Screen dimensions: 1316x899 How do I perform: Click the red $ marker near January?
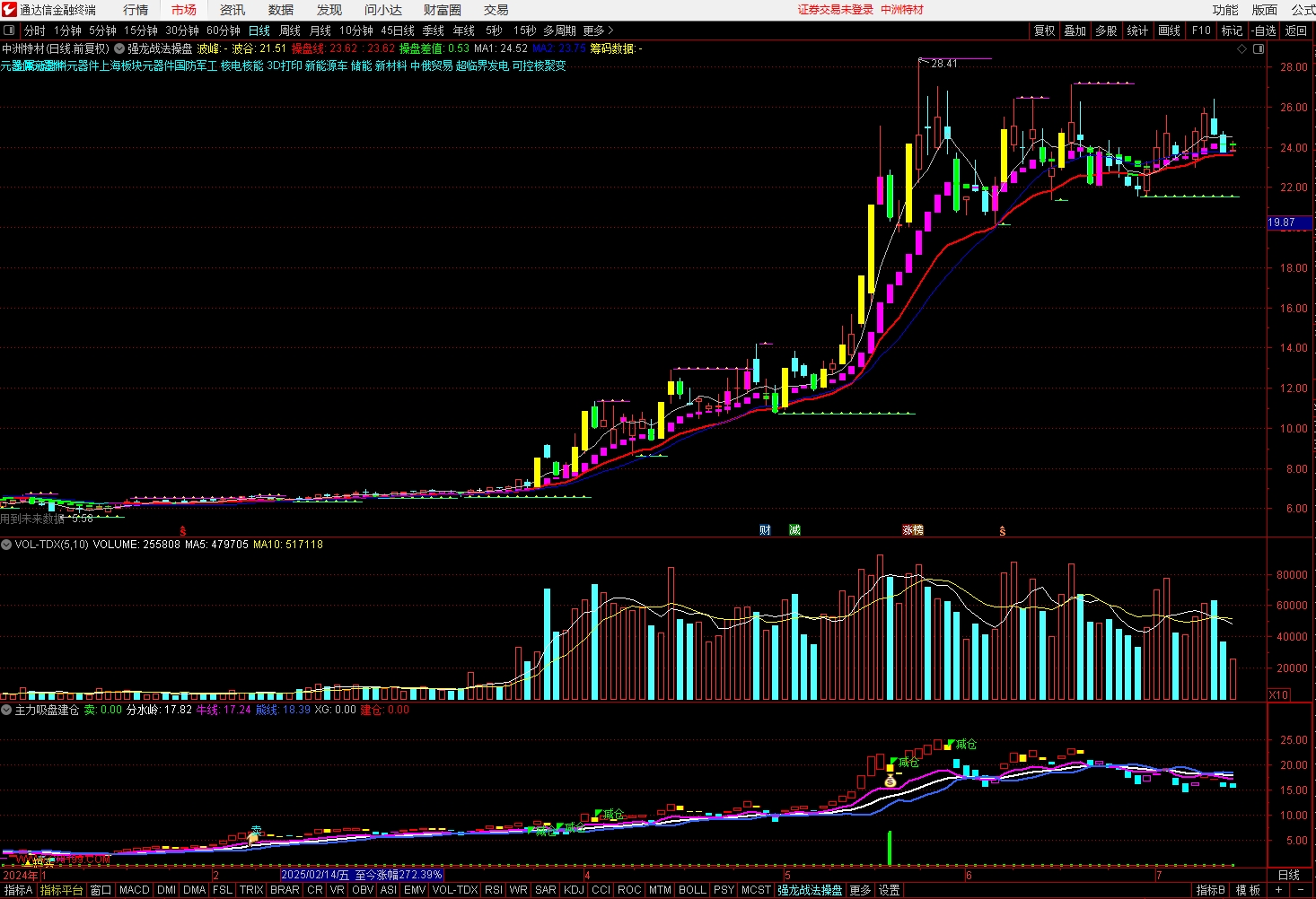click(x=183, y=531)
